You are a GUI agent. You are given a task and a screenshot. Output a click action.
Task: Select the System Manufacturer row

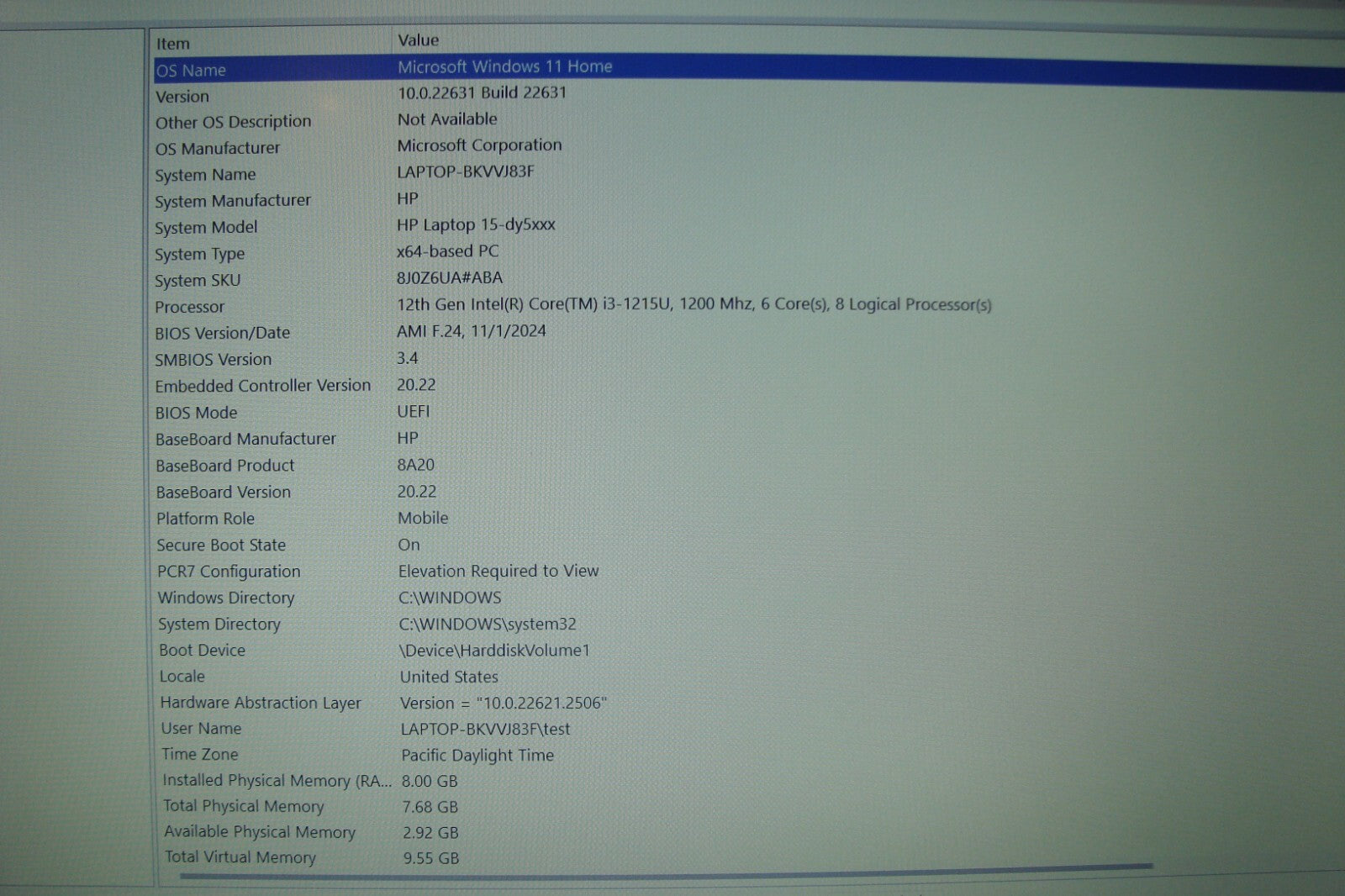click(233, 201)
